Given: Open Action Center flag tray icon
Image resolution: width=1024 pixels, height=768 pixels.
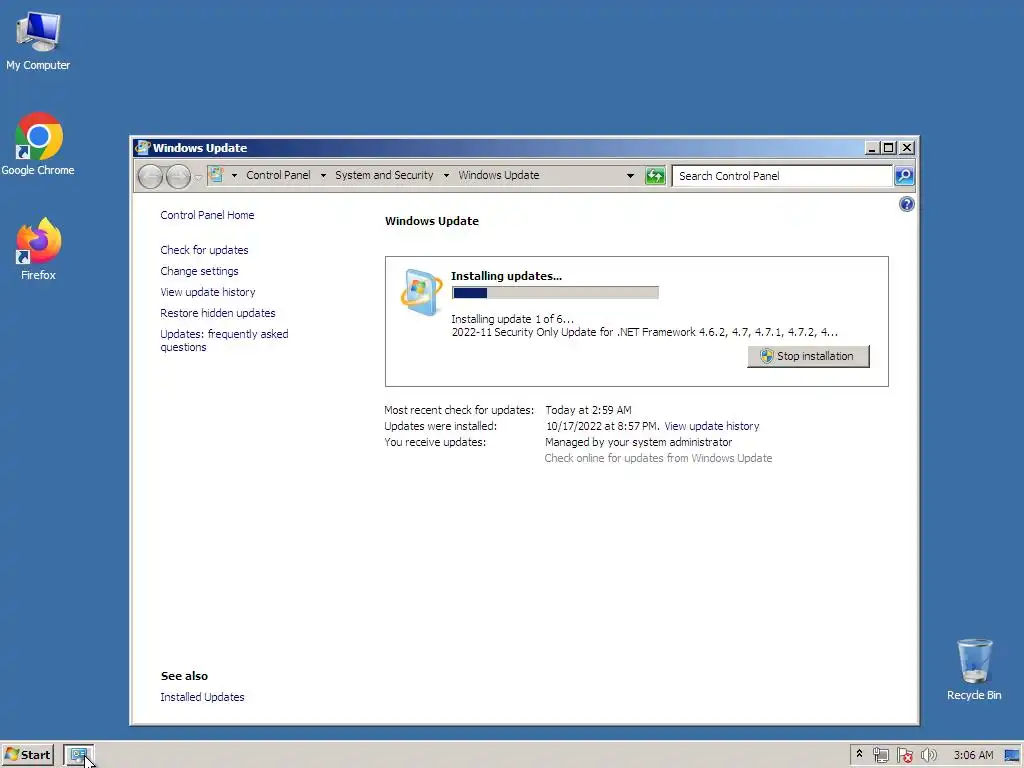Looking at the screenshot, I should (904, 755).
